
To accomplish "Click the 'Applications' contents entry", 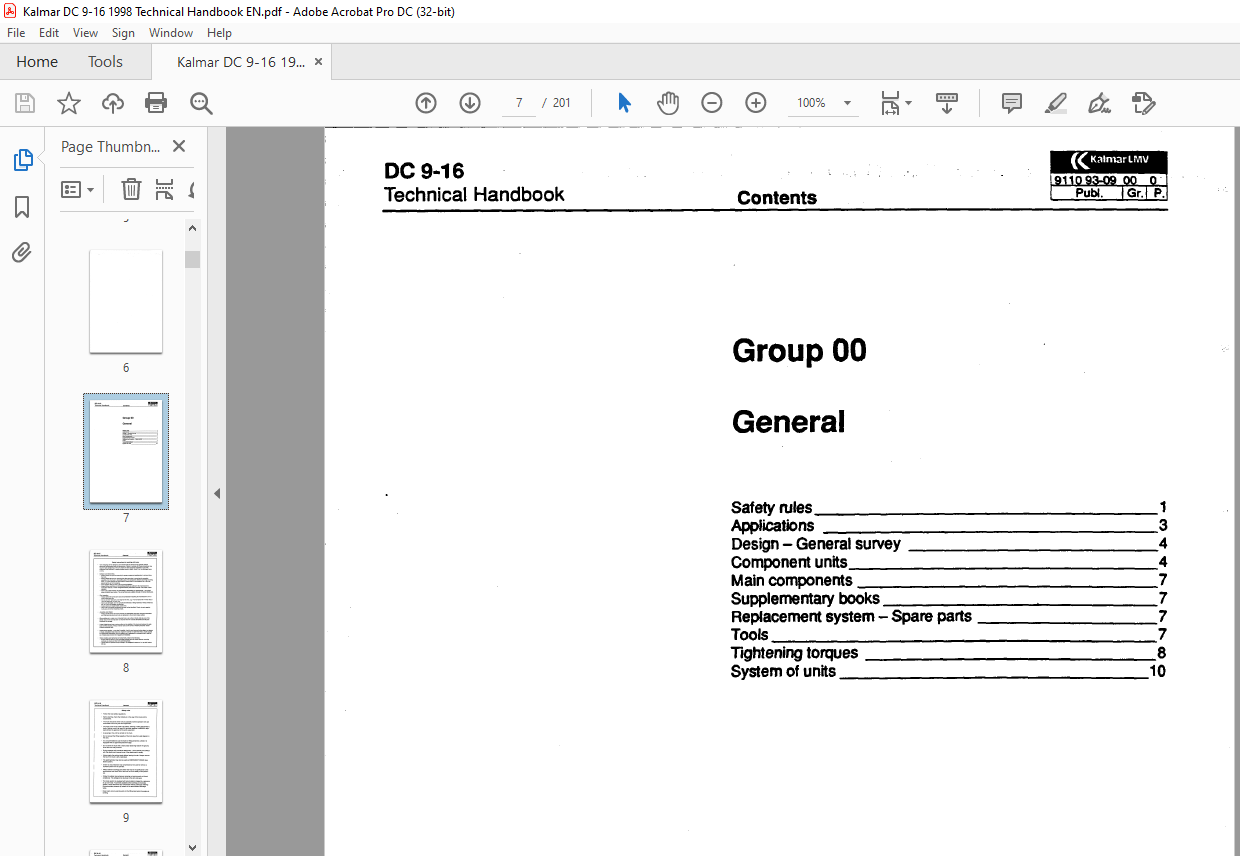I will [x=772, y=526].
